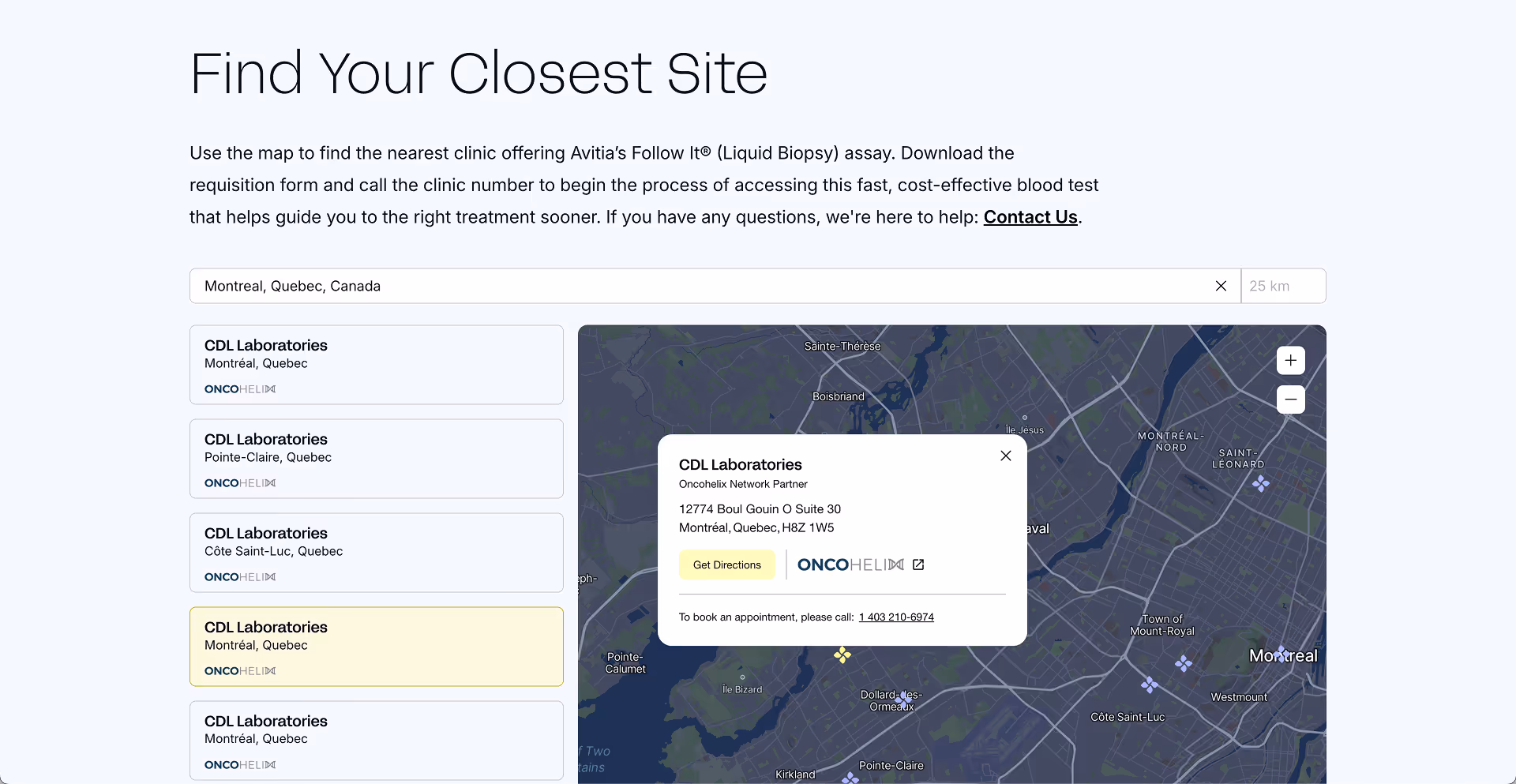This screenshot has height=784, width=1516.
Task: Click the zoom out icon on the map
Action: tap(1290, 400)
